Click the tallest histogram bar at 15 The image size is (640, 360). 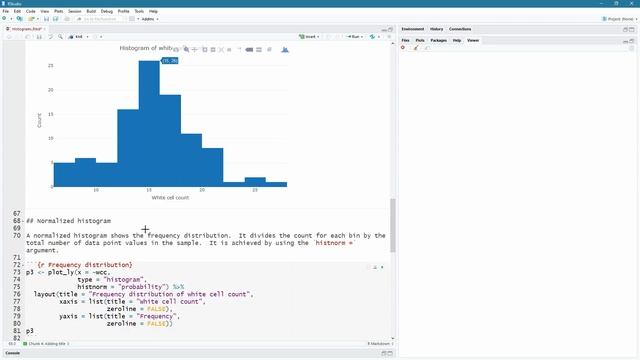(149, 124)
